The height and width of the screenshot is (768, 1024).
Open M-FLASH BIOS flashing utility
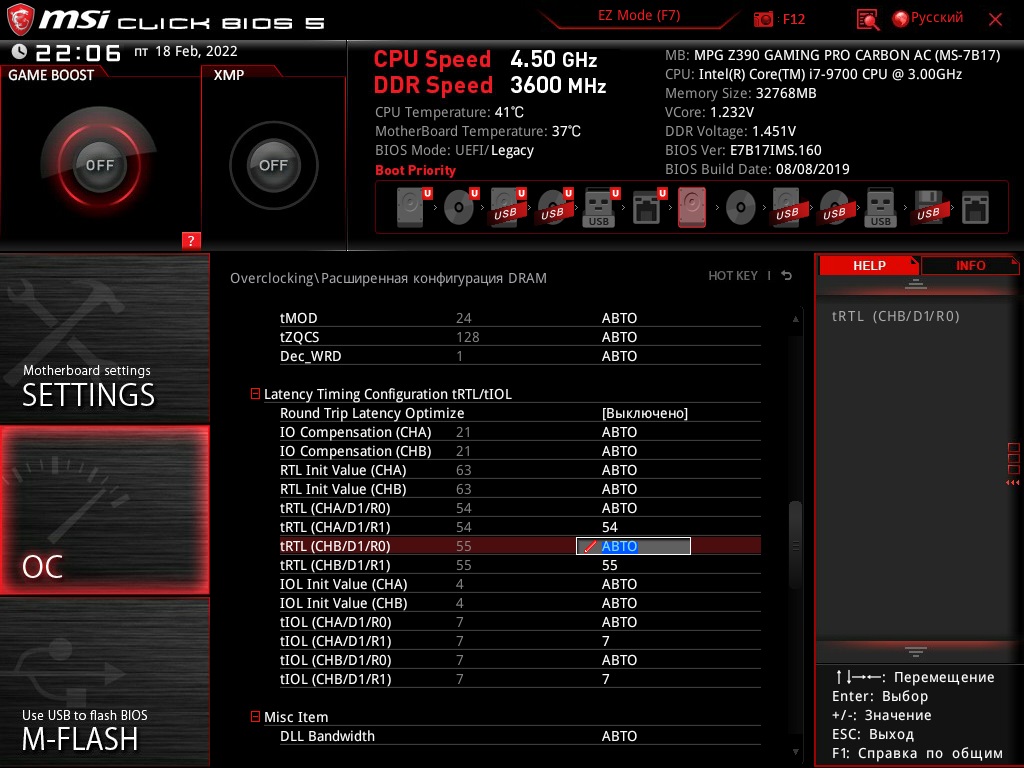(x=104, y=682)
